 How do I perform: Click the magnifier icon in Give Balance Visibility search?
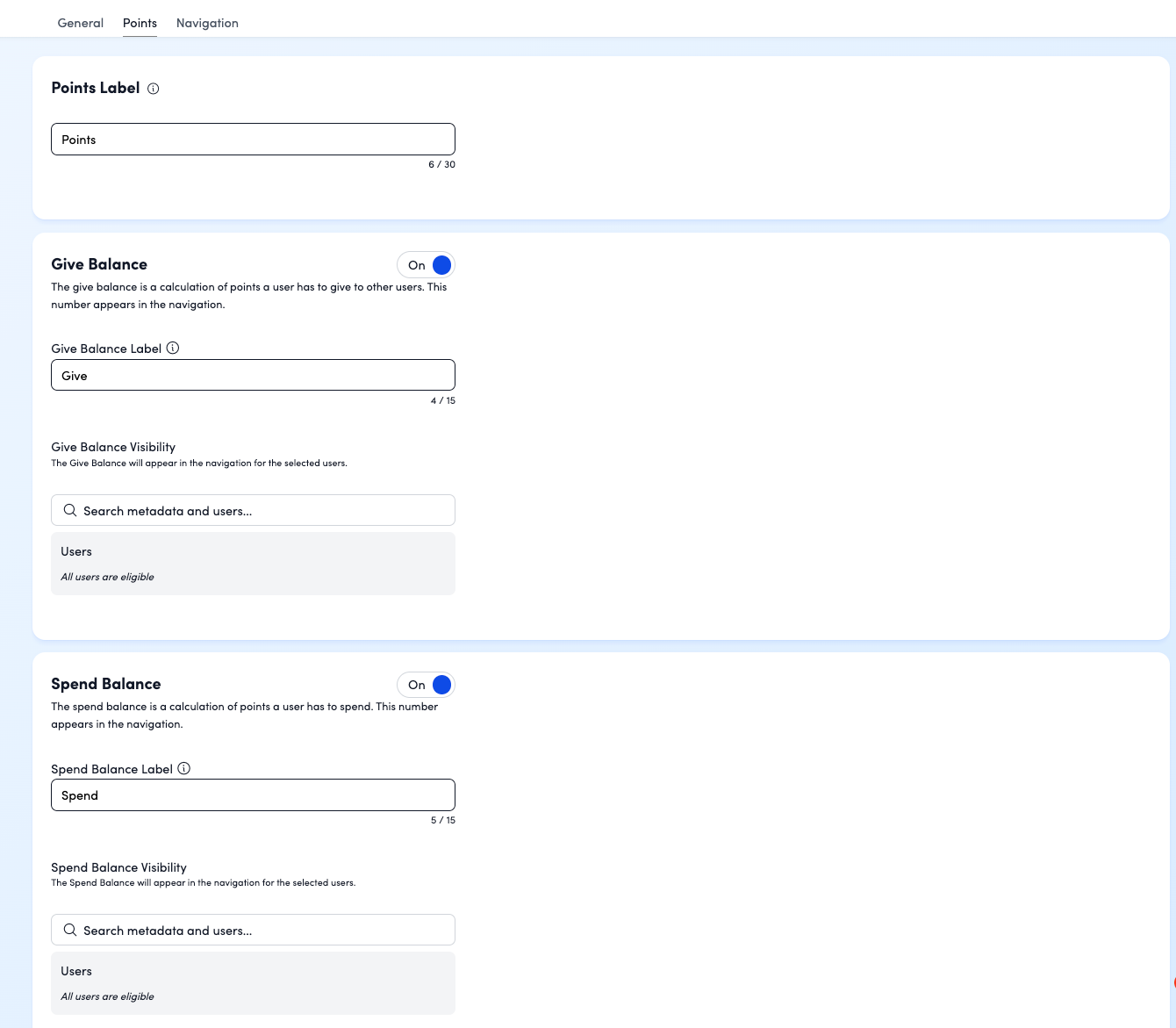point(70,510)
